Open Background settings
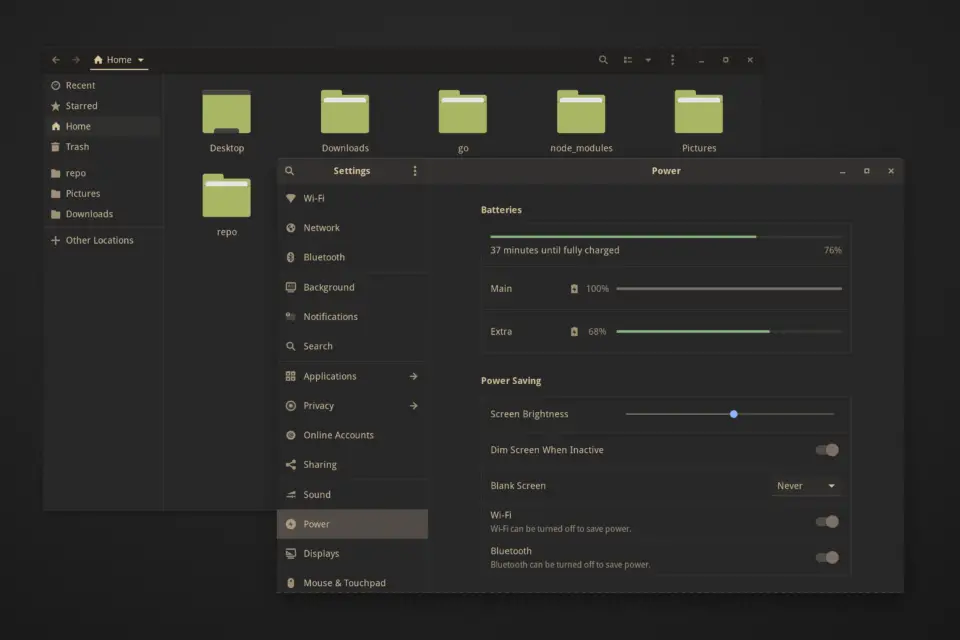This screenshot has width=960, height=640. click(x=328, y=287)
